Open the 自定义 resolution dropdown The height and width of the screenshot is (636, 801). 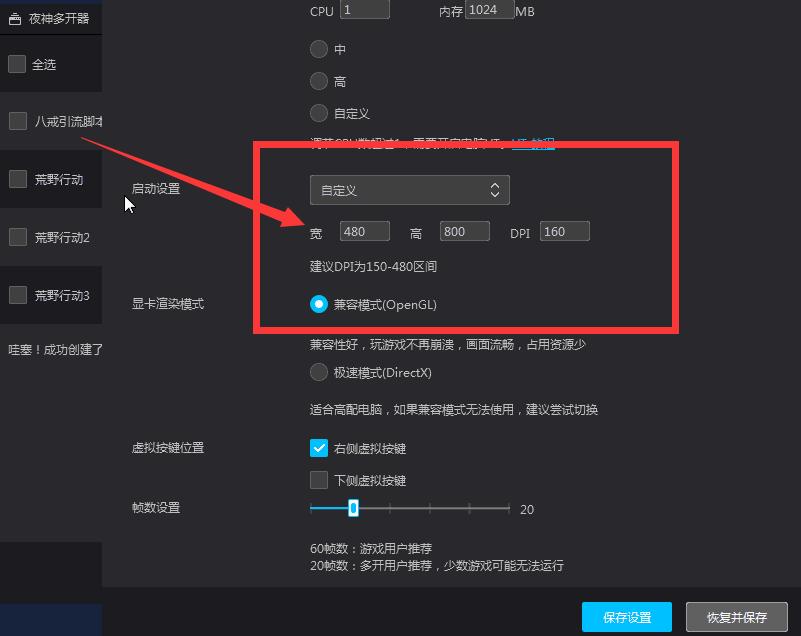coord(409,189)
